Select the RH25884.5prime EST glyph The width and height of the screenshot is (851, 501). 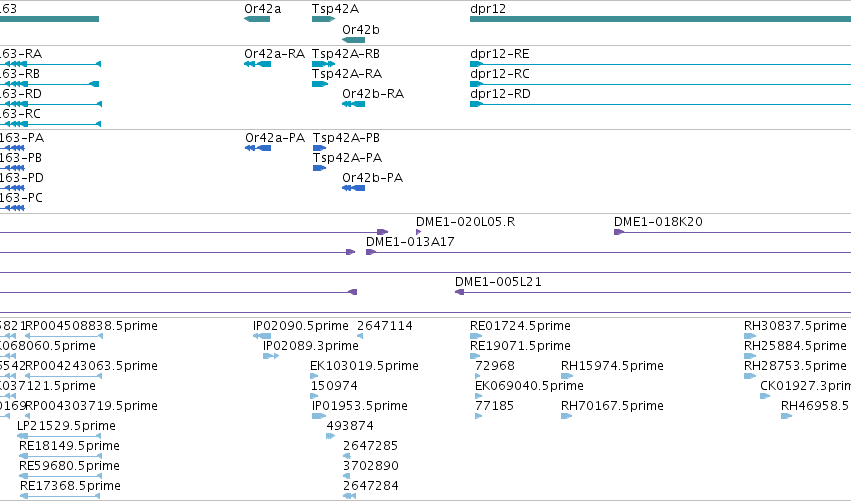coord(750,356)
